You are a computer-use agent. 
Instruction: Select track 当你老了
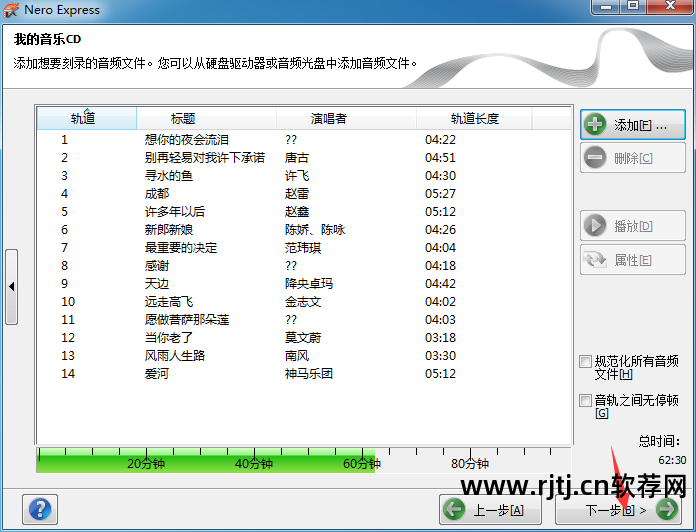(x=169, y=338)
